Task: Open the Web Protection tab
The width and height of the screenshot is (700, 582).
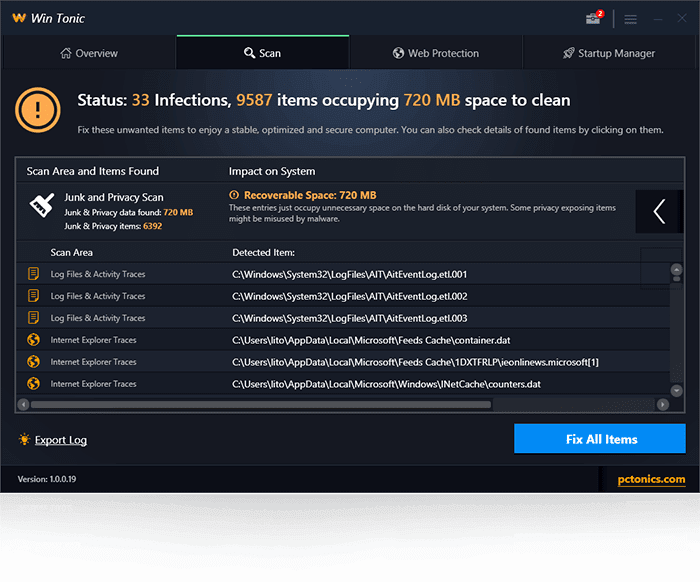Action: coord(436,53)
